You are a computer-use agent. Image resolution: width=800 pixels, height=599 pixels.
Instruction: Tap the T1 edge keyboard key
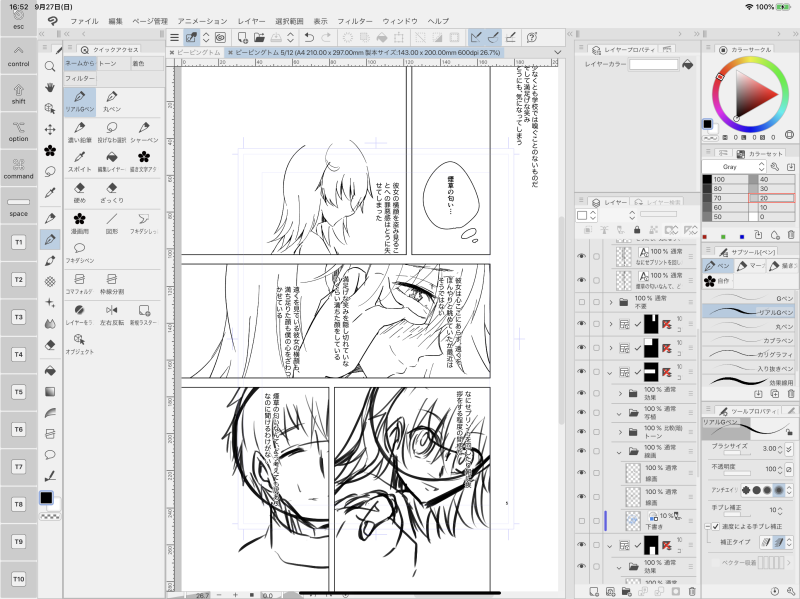[18, 242]
